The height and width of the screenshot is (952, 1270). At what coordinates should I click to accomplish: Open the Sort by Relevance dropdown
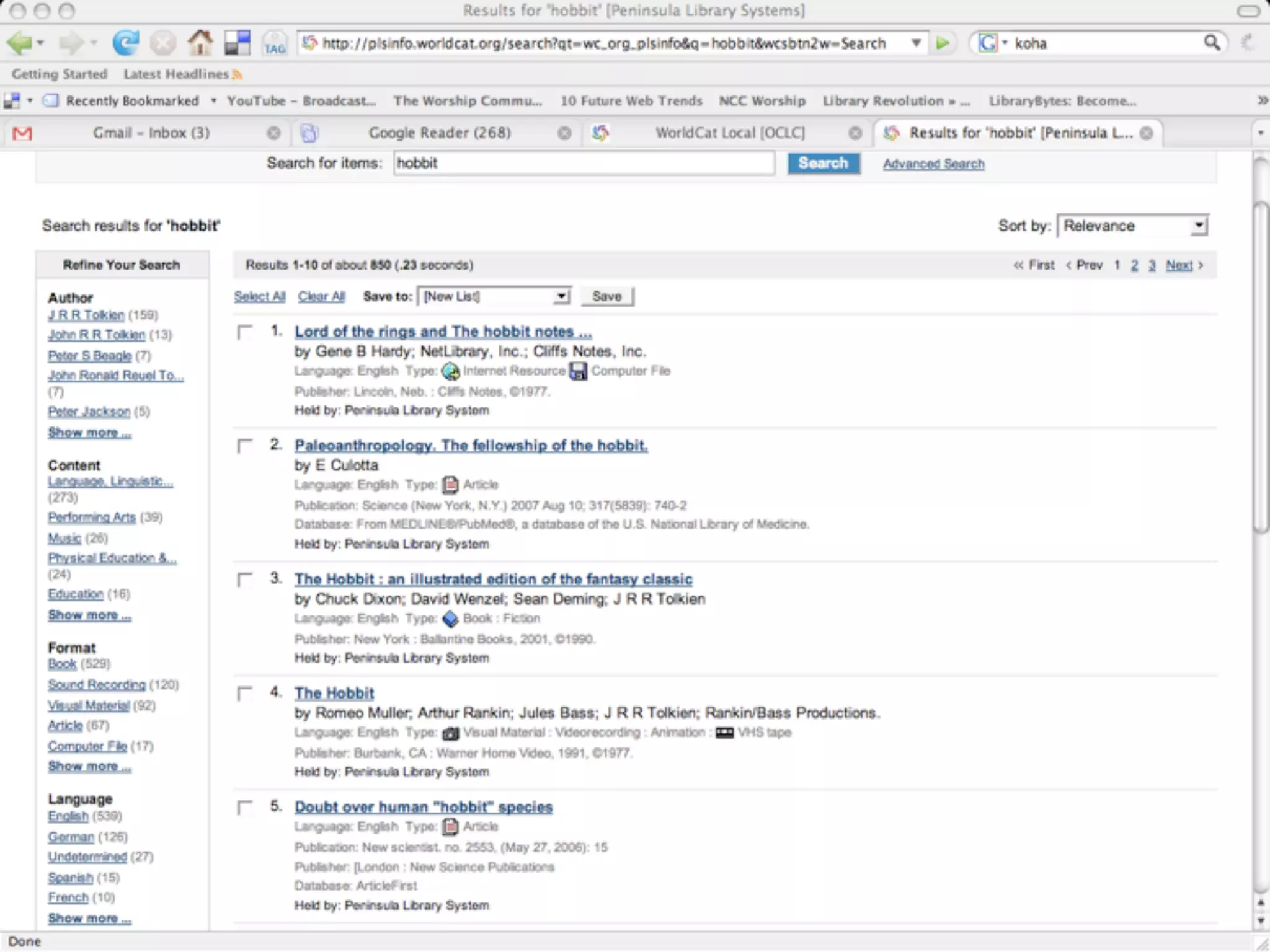[1132, 226]
